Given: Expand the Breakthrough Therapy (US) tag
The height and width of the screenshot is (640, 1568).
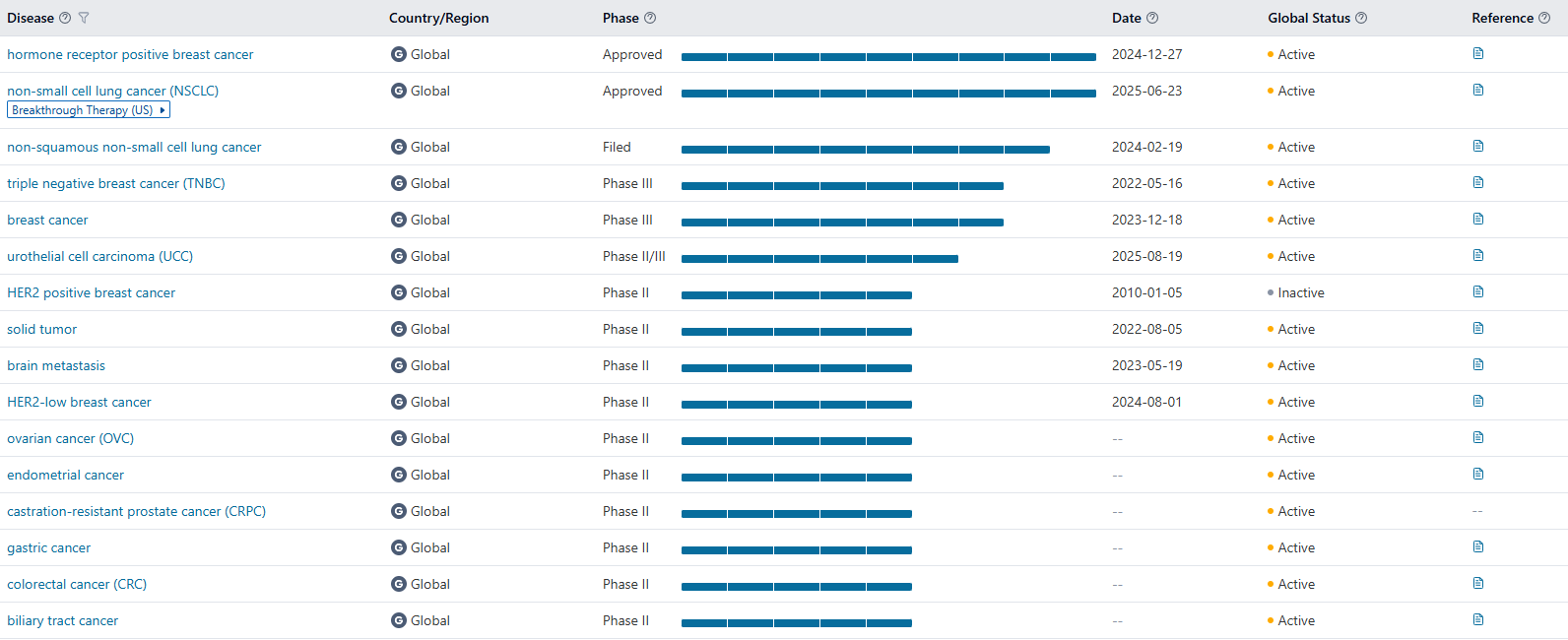Looking at the screenshot, I should pos(163,110).
